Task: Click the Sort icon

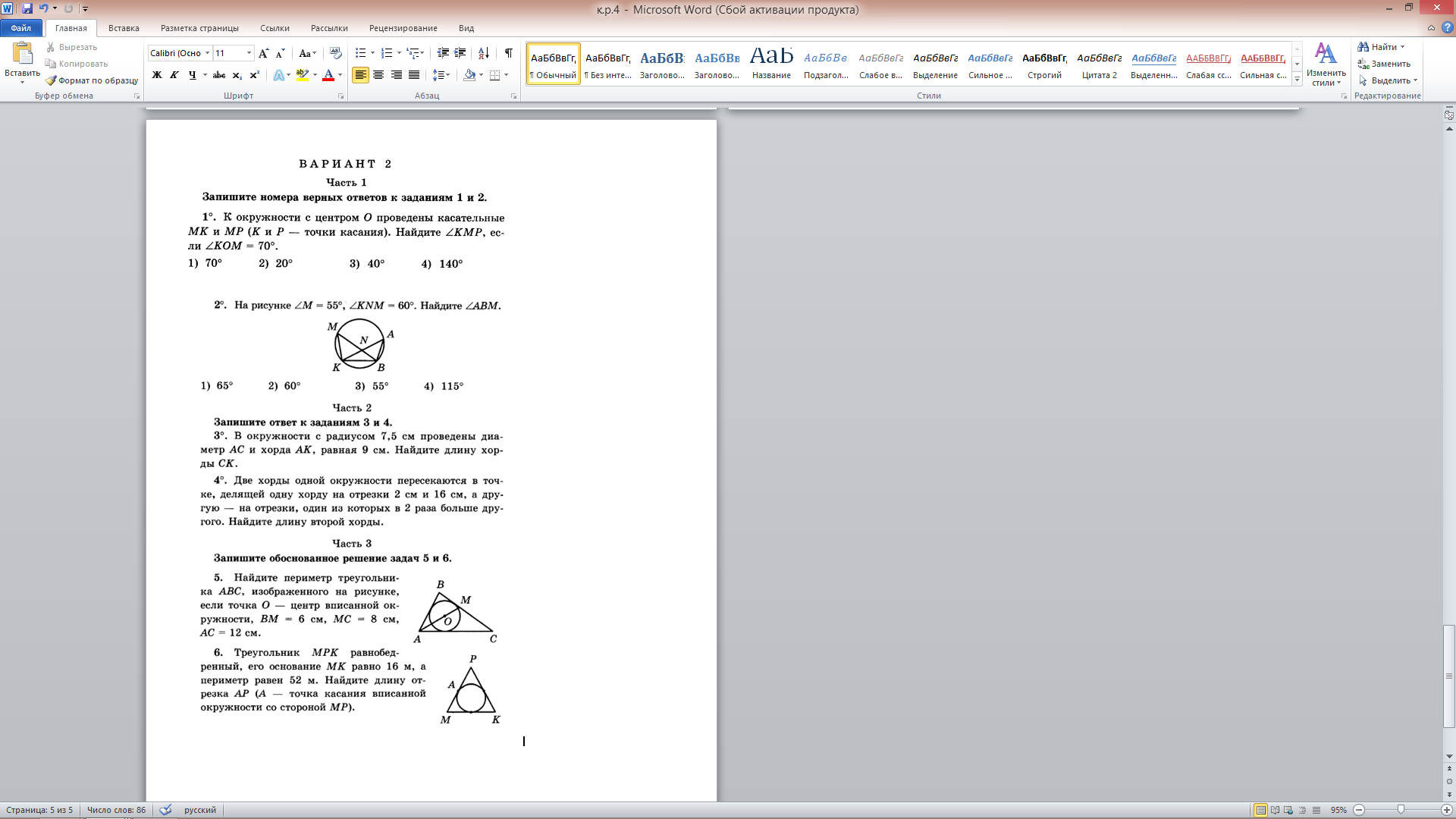Action: (483, 53)
